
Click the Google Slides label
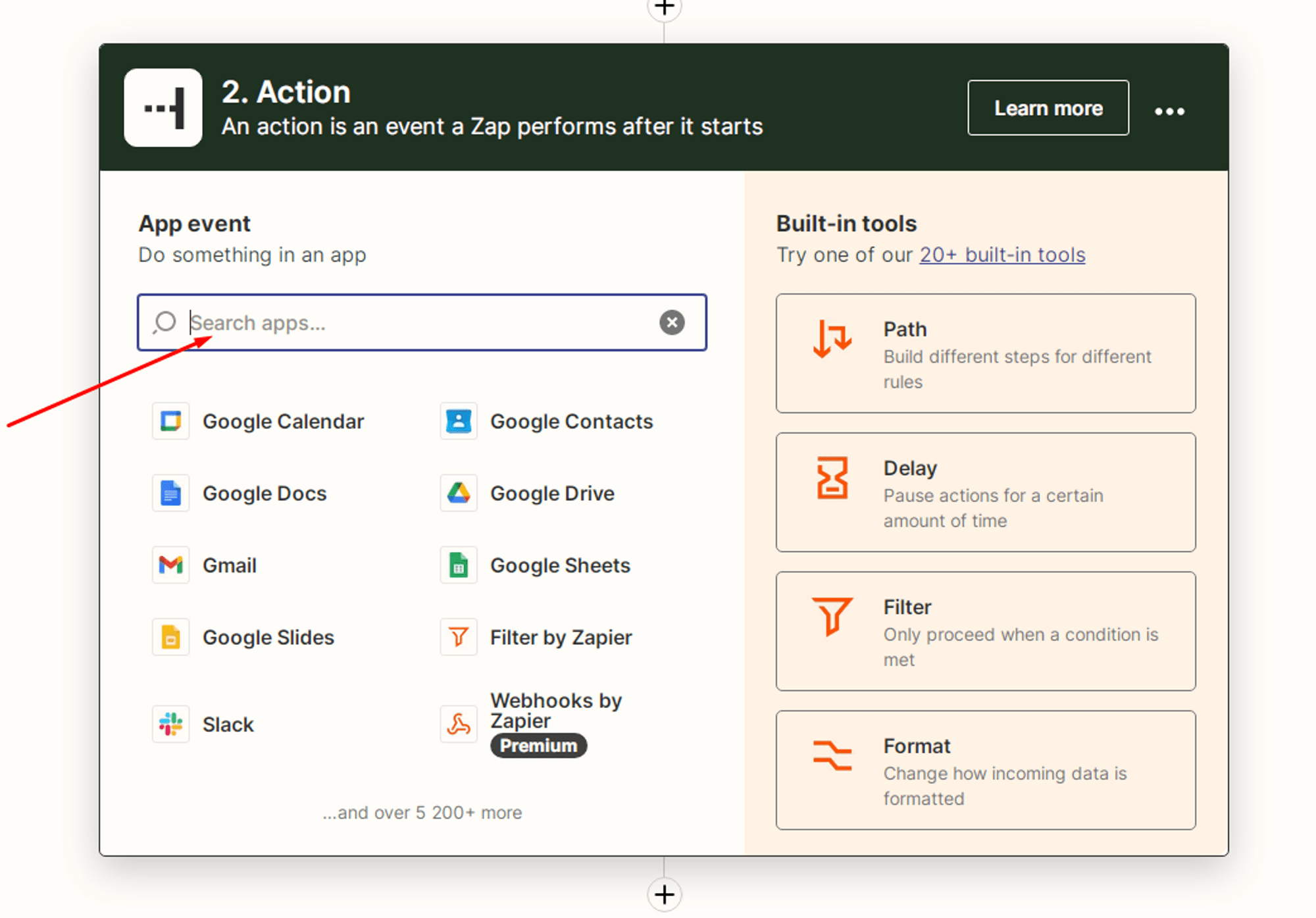click(x=268, y=638)
